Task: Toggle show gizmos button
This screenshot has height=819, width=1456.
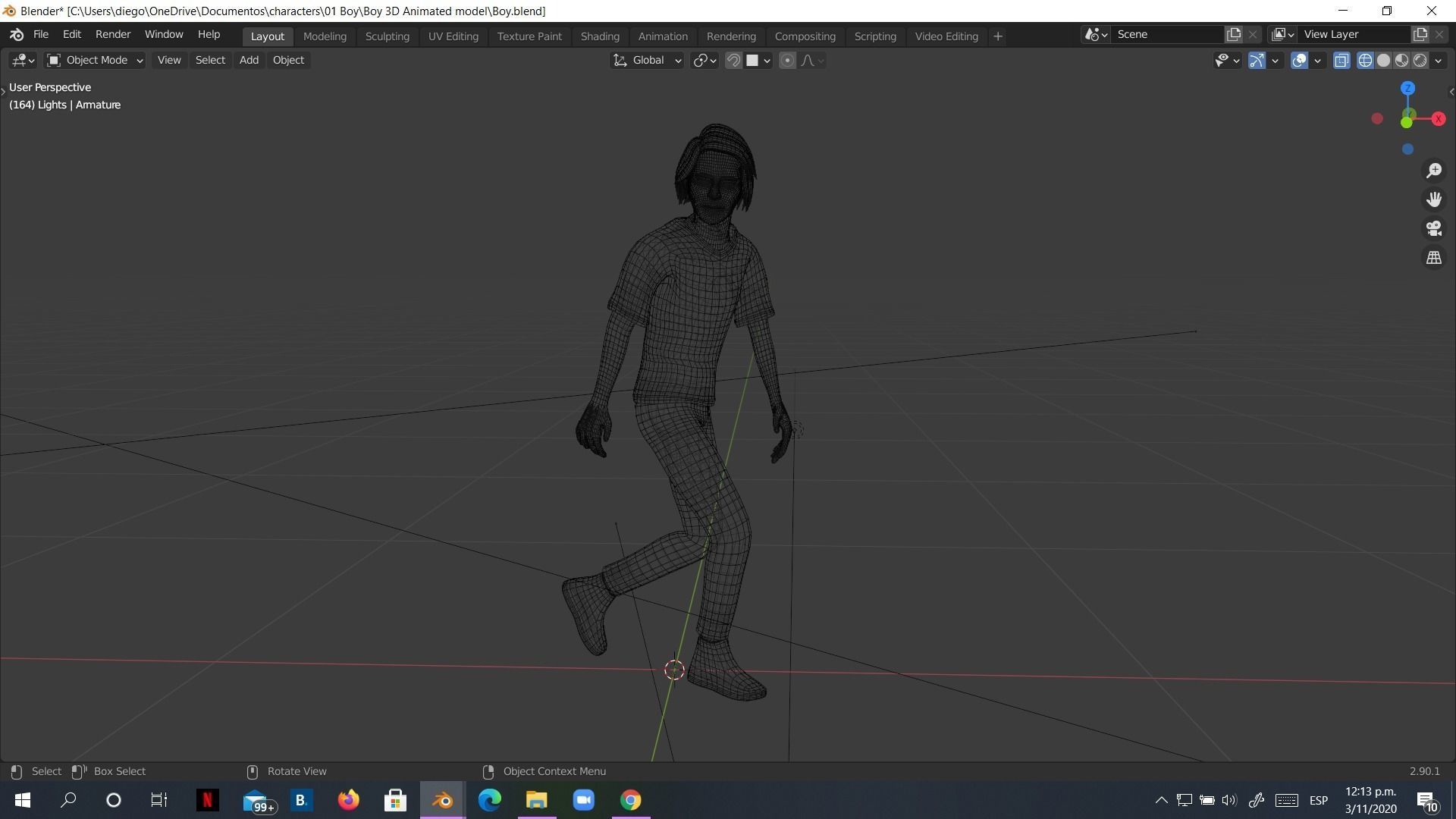Action: pos(1257,61)
